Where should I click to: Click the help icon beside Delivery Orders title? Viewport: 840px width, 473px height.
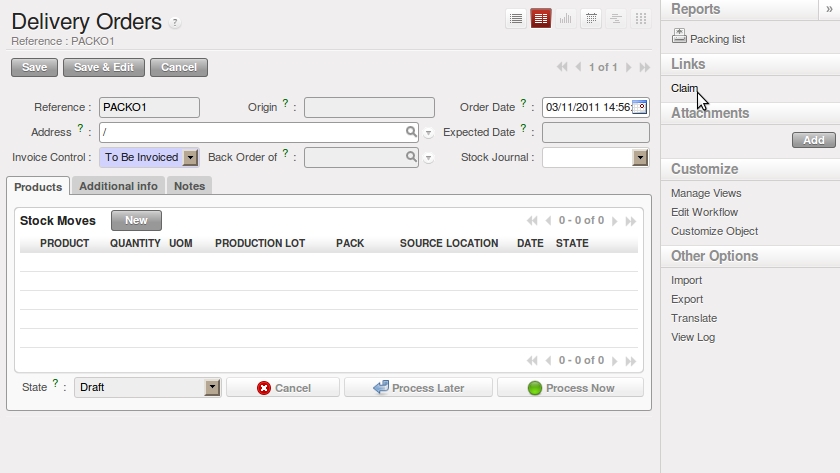point(176,22)
